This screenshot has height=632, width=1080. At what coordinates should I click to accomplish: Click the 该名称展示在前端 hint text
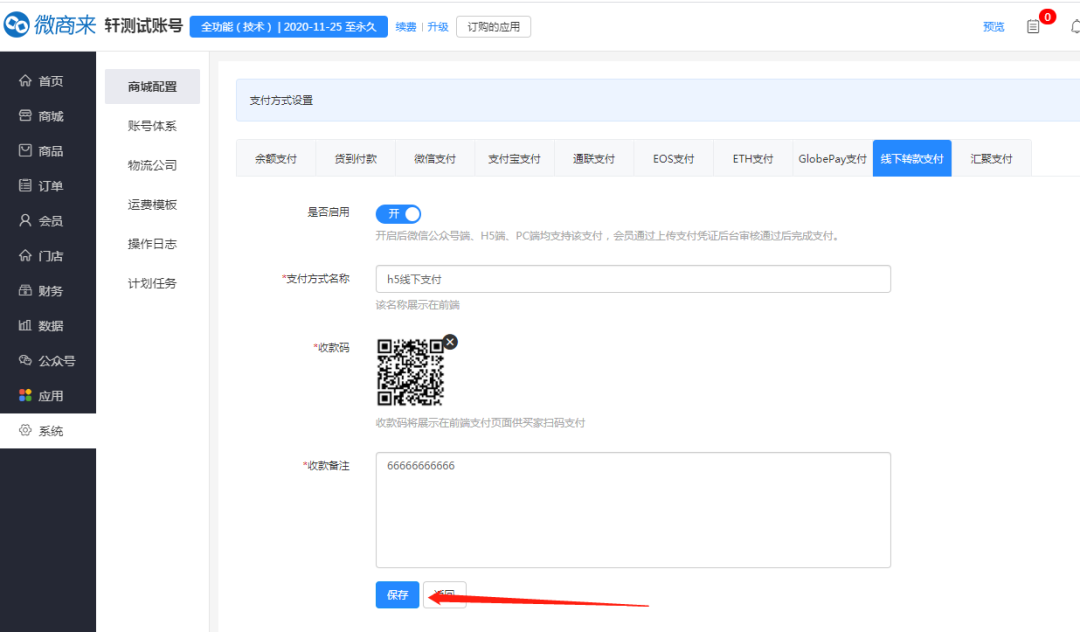point(417,305)
